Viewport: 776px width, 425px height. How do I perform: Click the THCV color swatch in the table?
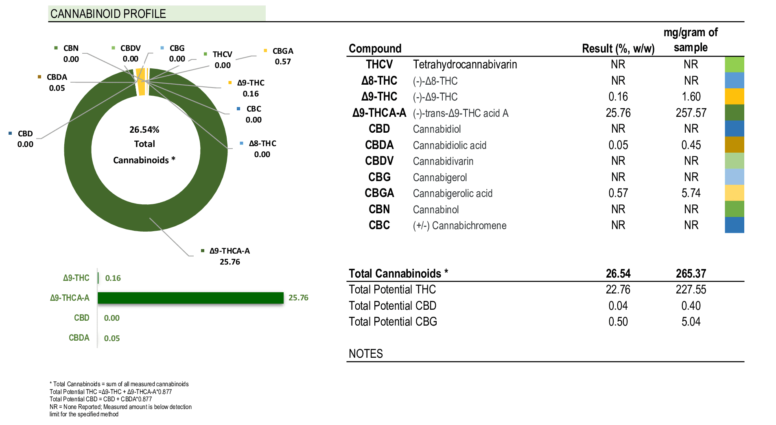coord(735,64)
